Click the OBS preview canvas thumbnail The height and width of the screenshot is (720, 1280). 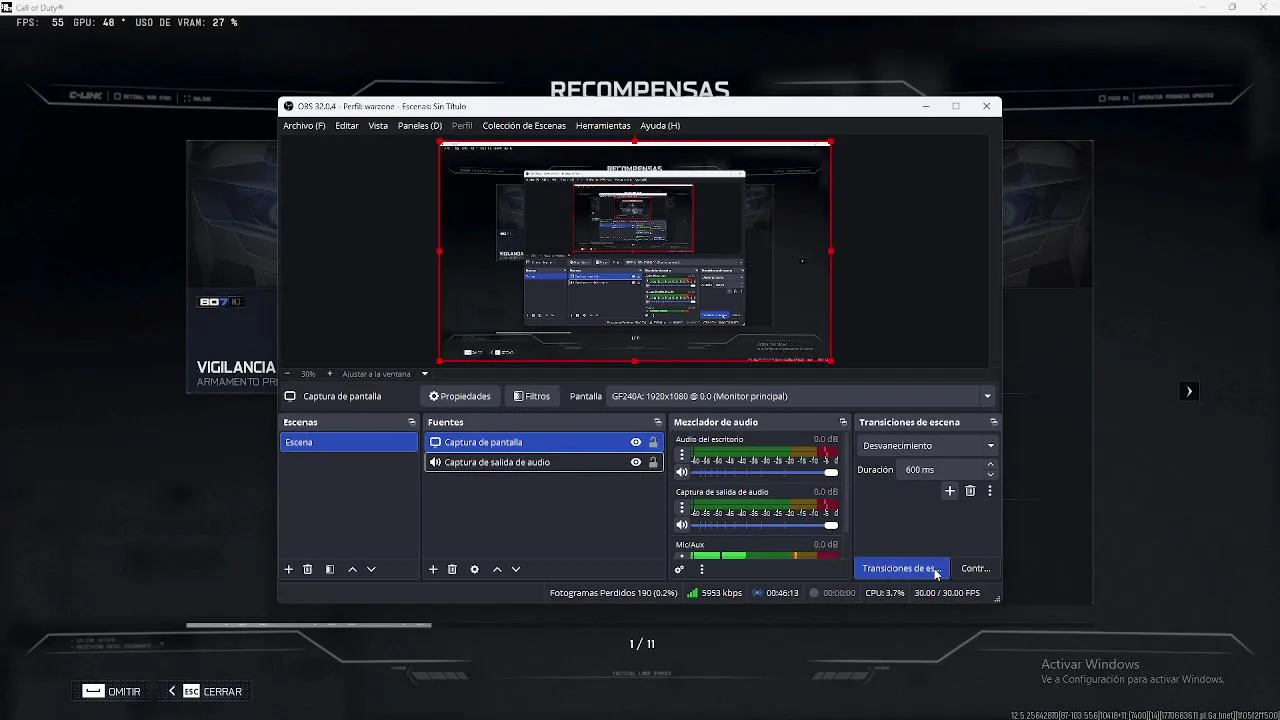pyautogui.click(x=635, y=252)
